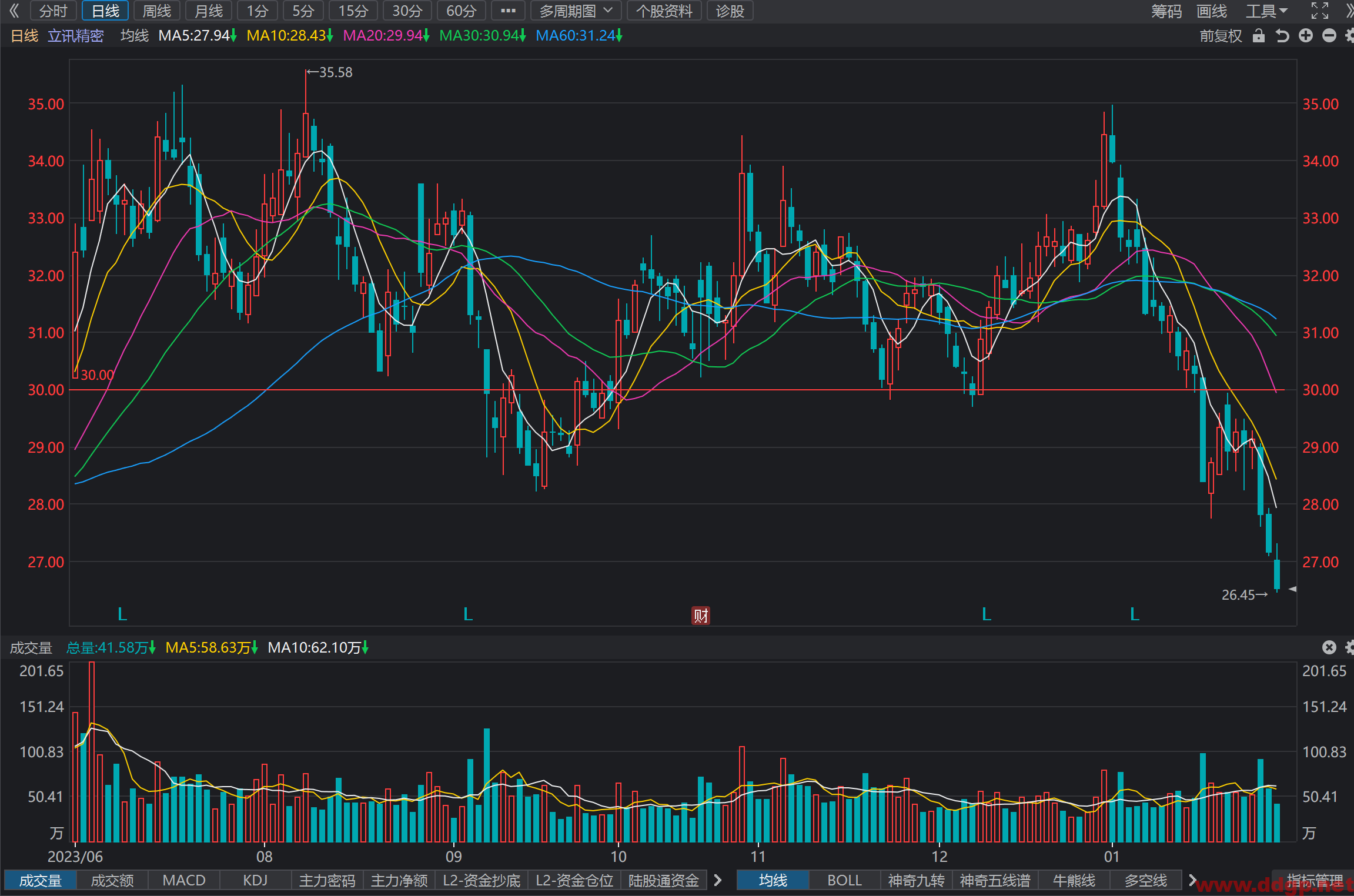Image resolution: width=1354 pixels, height=896 pixels.
Task: Zoom out with the minus circle icon
Action: (1329, 36)
